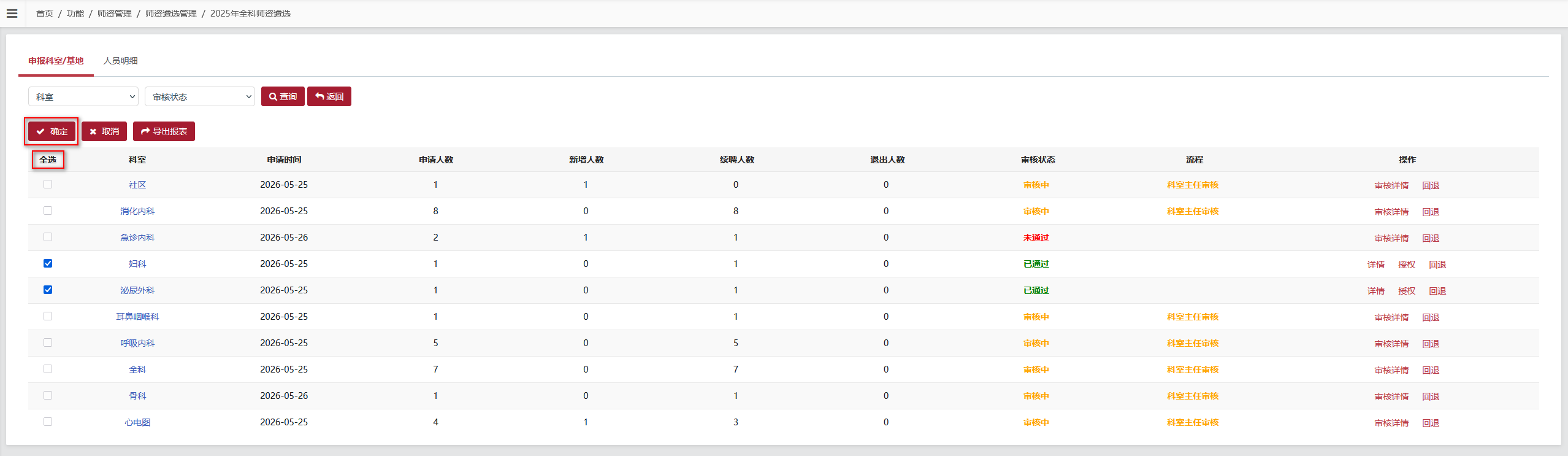The image size is (1568, 456).
Task: Open the 审核状态 dropdown filter
Action: (x=200, y=96)
